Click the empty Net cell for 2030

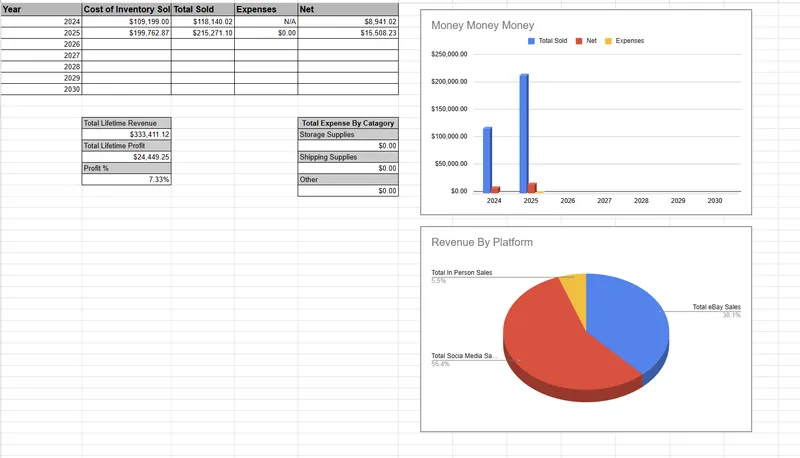point(348,89)
